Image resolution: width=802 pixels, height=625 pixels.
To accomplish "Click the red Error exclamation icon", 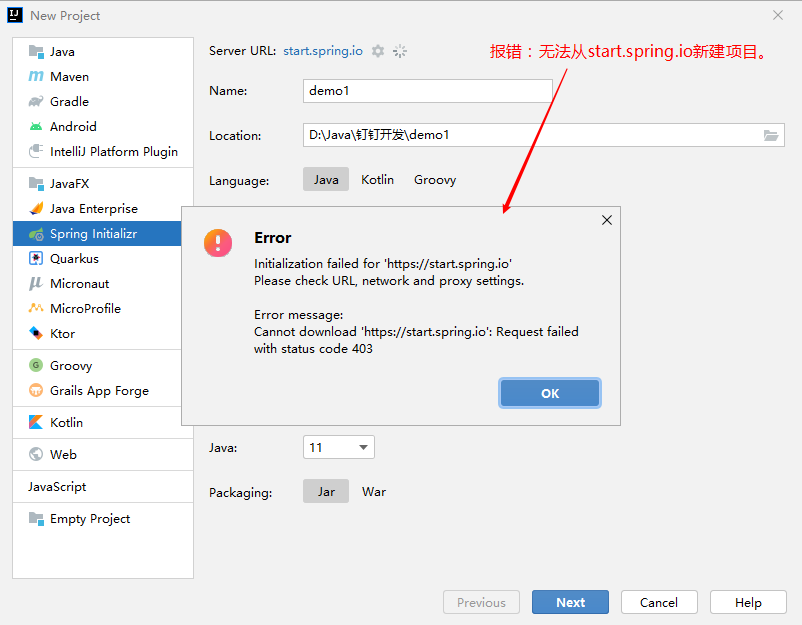I will 218,242.
